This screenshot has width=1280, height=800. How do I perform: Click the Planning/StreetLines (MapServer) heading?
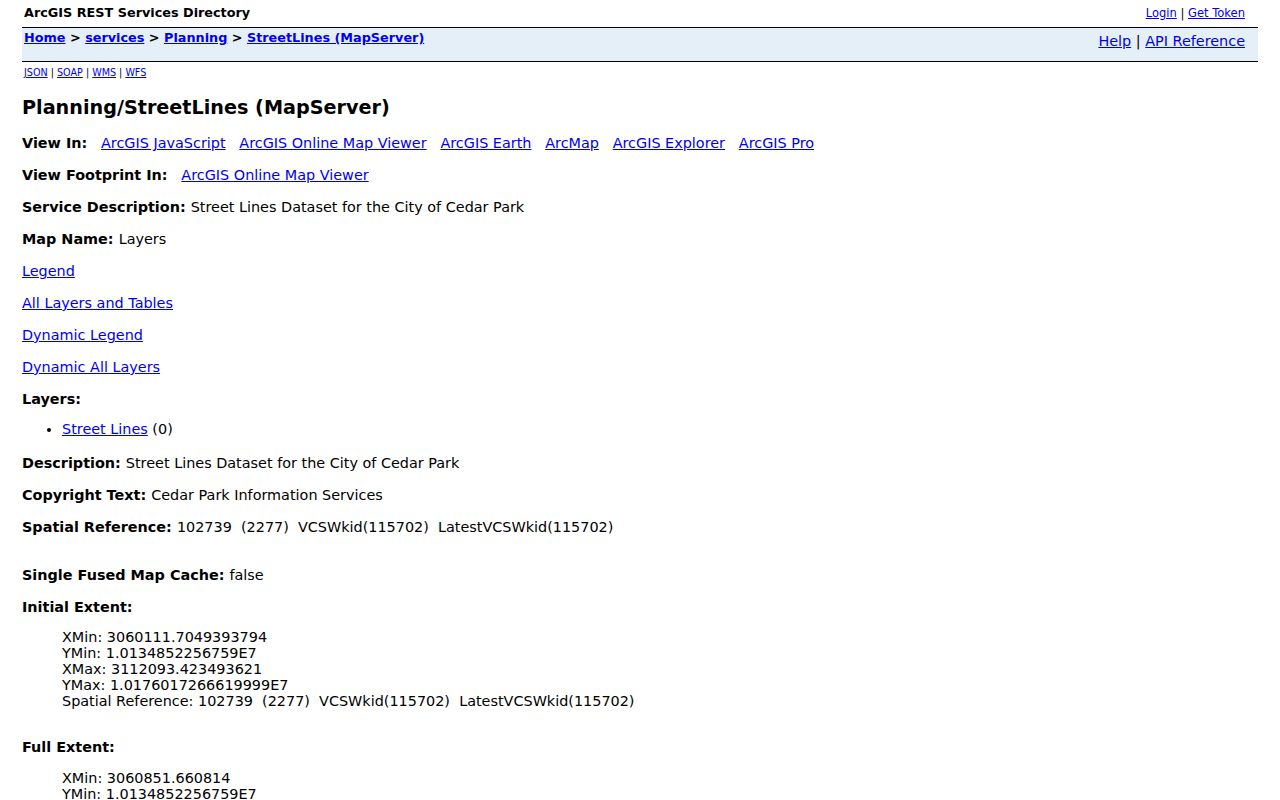pos(206,107)
